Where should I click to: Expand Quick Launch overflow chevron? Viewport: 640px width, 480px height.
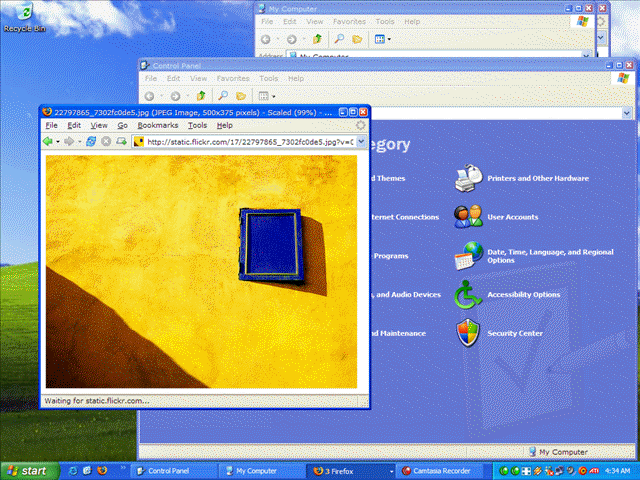[x=123, y=468]
